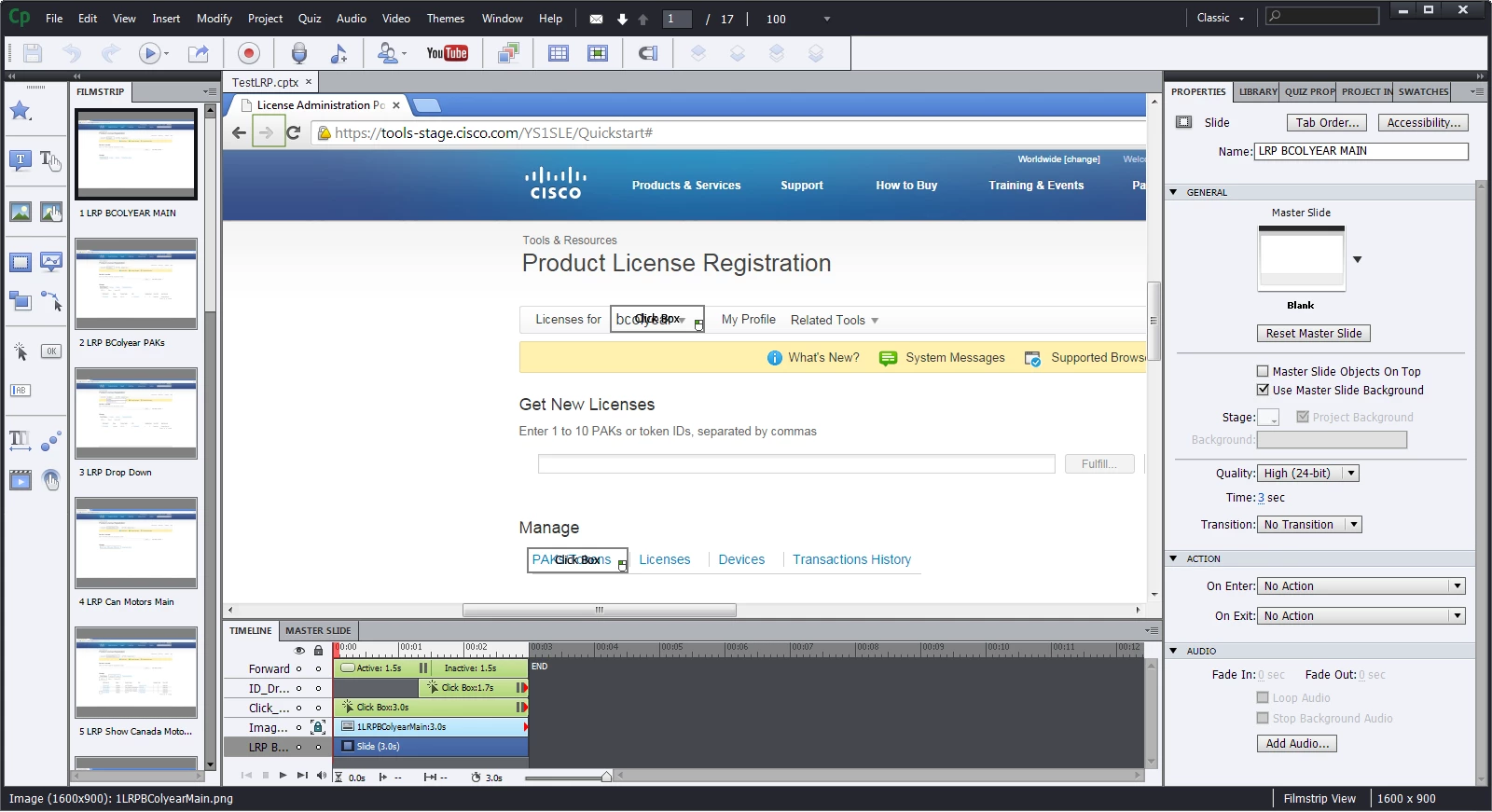Image resolution: width=1492 pixels, height=812 pixels.
Task: Open the Modify menu
Action: point(214,18)
